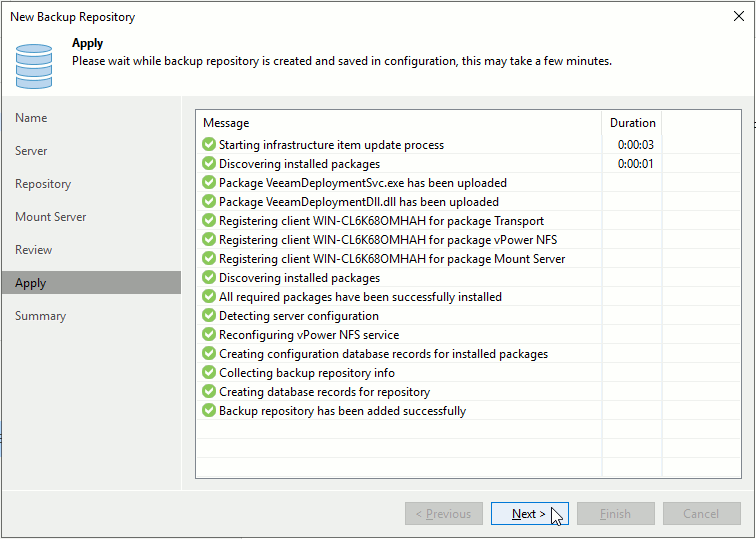
Task: Click the Cancel button
Action: coord(700,514)
